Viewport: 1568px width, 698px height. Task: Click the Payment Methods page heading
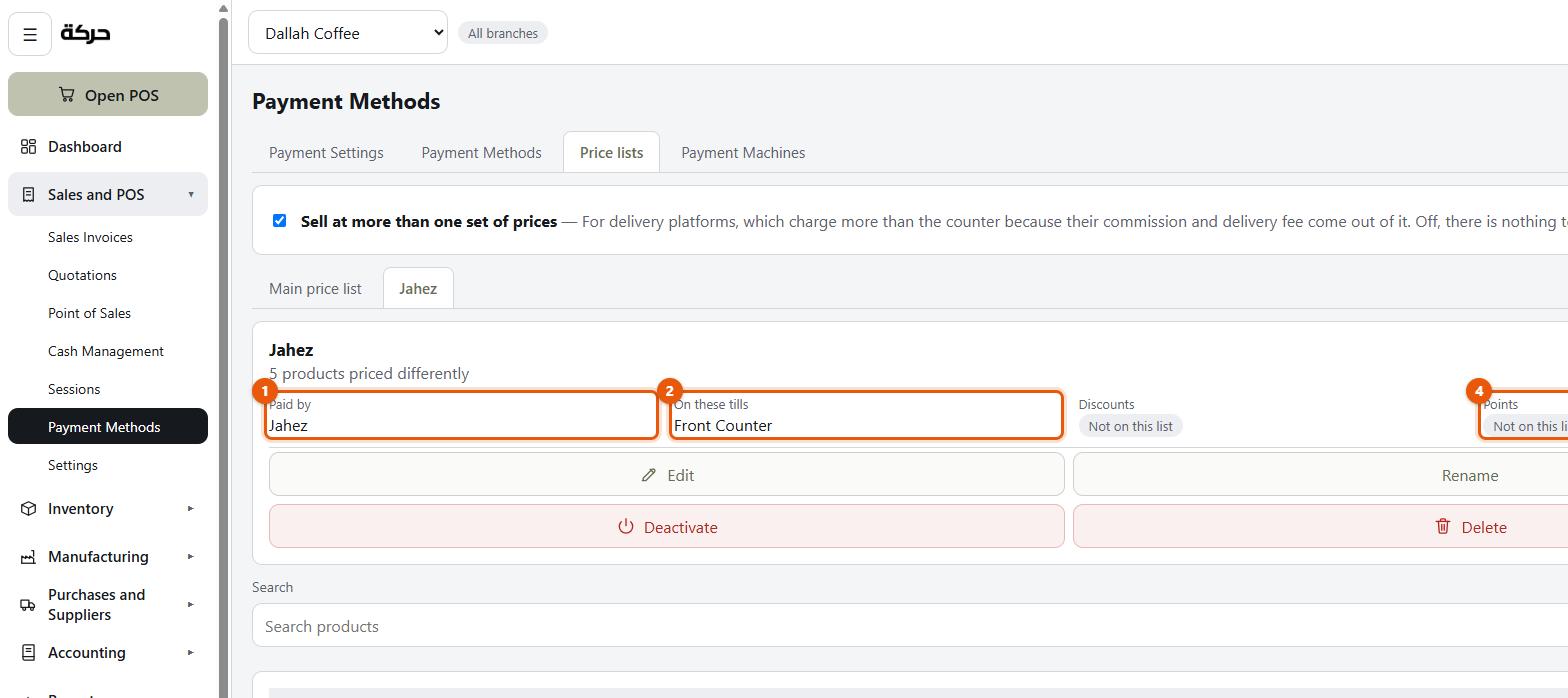click(346, 101)
